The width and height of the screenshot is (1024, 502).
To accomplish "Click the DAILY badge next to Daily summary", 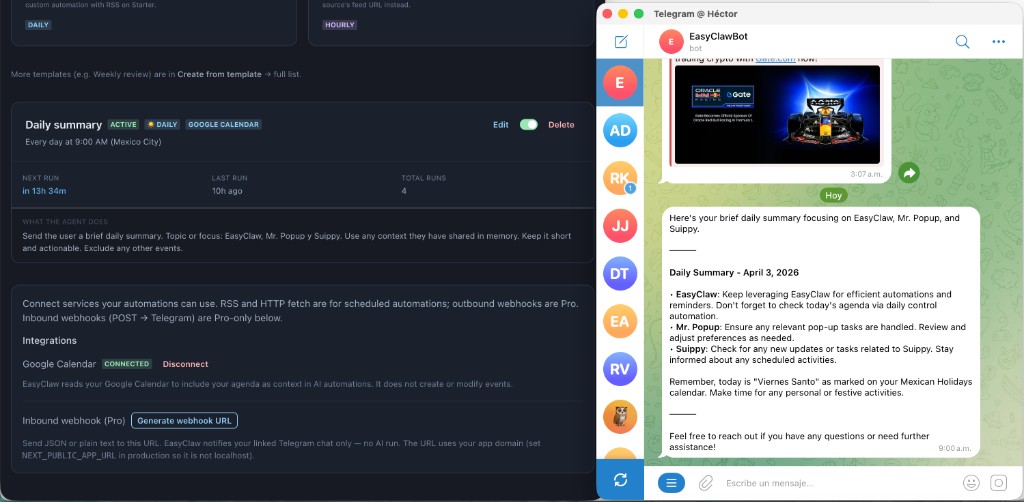I will point(162,125).
